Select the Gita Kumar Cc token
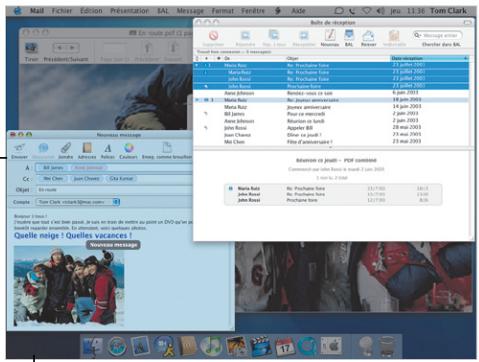Viewport: 479px width, 362px height. coord(121,179)
